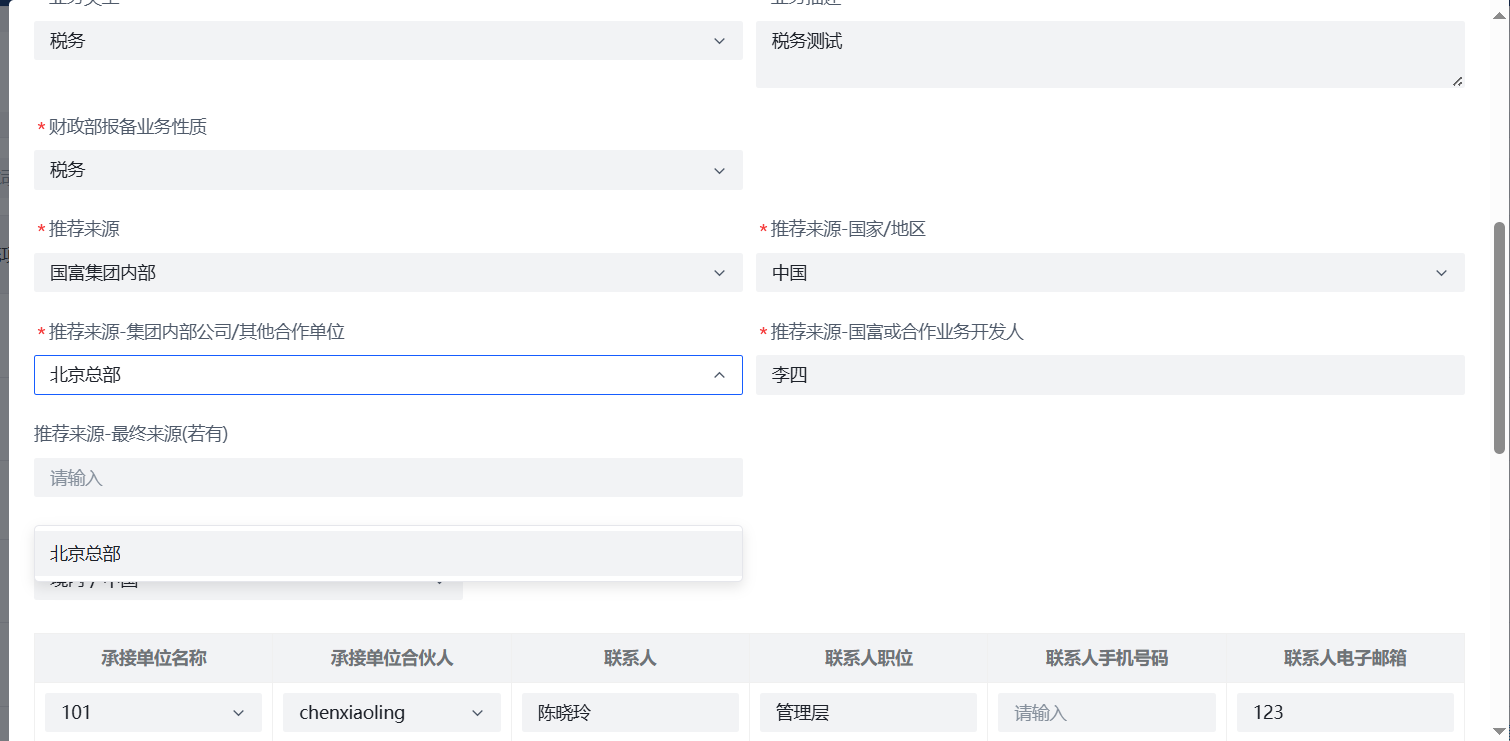
Task: Collapse the 北京总部 dropdown using up arrow
Action: (x=719, y=375)
